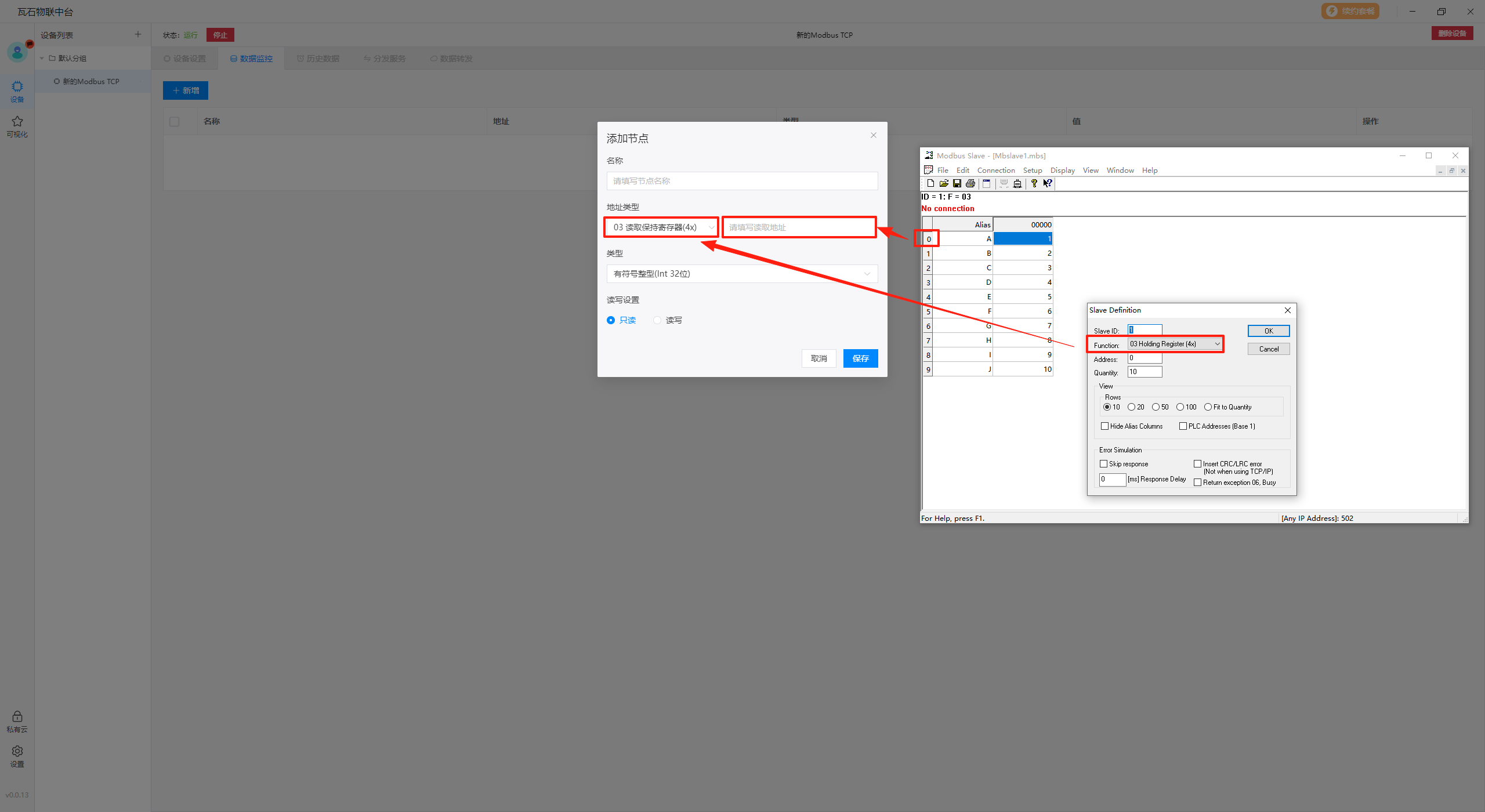1485x812 pixels.
Task: Click the 请填写节点名称 name input field
Action: (x=742, y=181)
